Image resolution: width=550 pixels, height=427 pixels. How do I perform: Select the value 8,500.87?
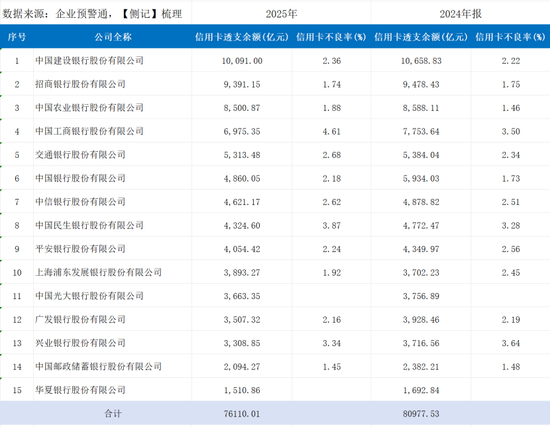(x=242, y=108)
